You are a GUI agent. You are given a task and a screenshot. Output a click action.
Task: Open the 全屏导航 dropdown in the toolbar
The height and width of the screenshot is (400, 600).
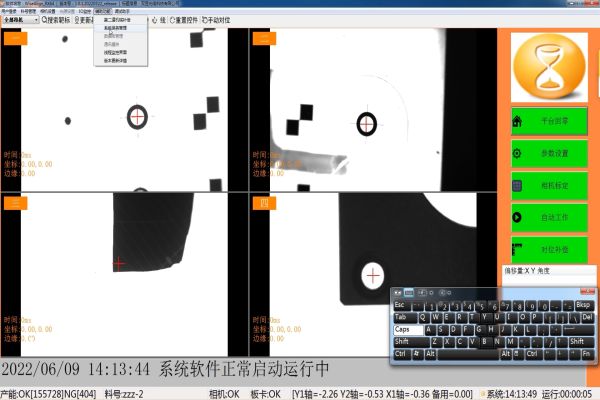(x=36, y=20)
